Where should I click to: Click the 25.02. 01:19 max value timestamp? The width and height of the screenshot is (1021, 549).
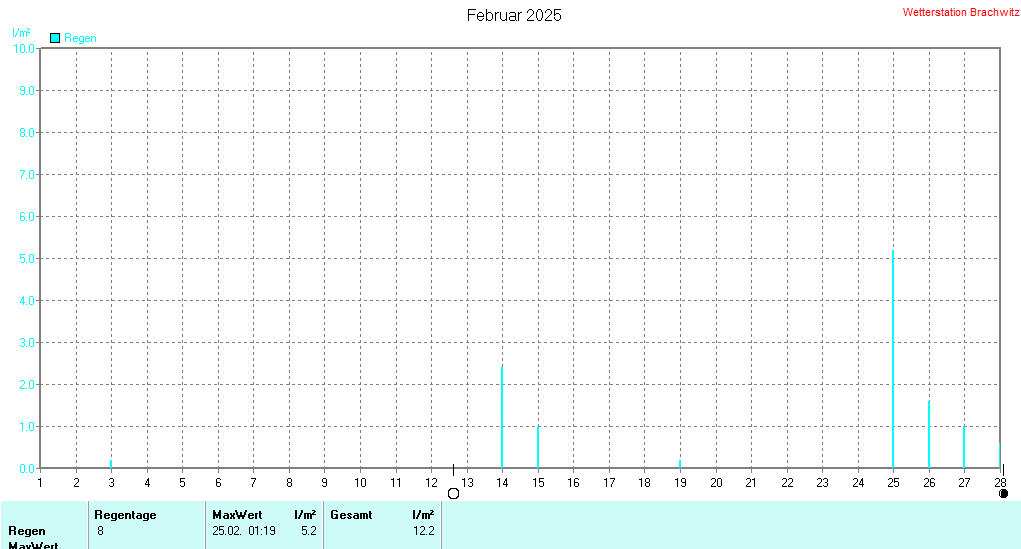point(244,531)
